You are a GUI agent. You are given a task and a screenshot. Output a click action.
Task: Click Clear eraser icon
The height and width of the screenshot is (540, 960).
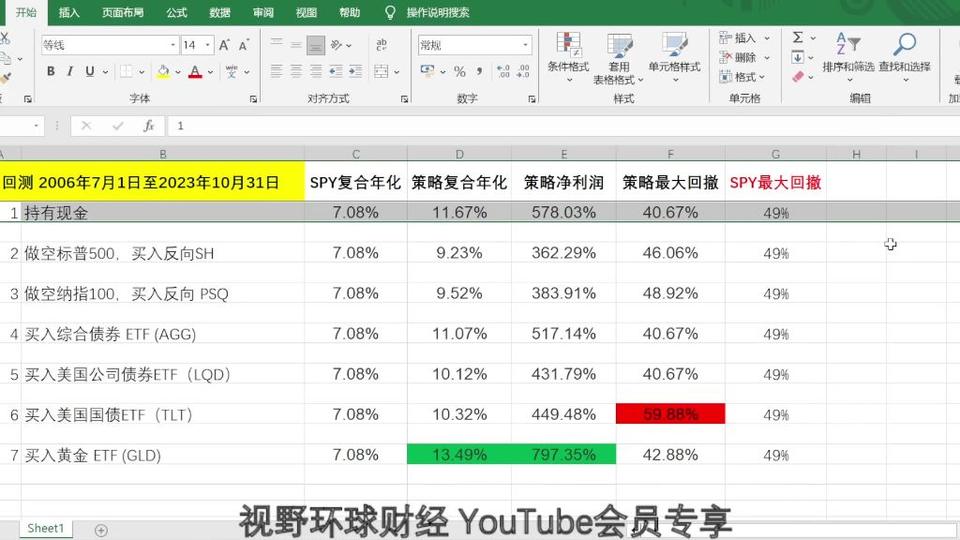798,77
